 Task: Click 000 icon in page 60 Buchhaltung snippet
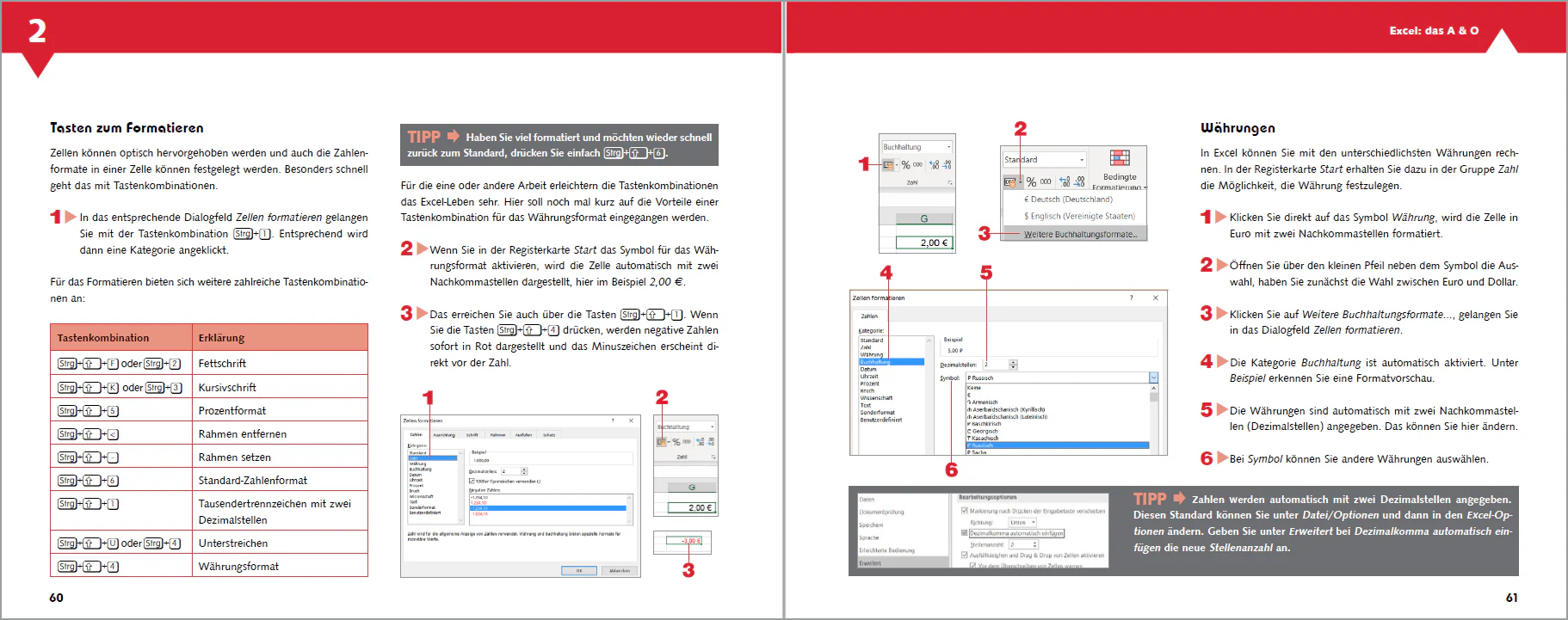(687, 442)
